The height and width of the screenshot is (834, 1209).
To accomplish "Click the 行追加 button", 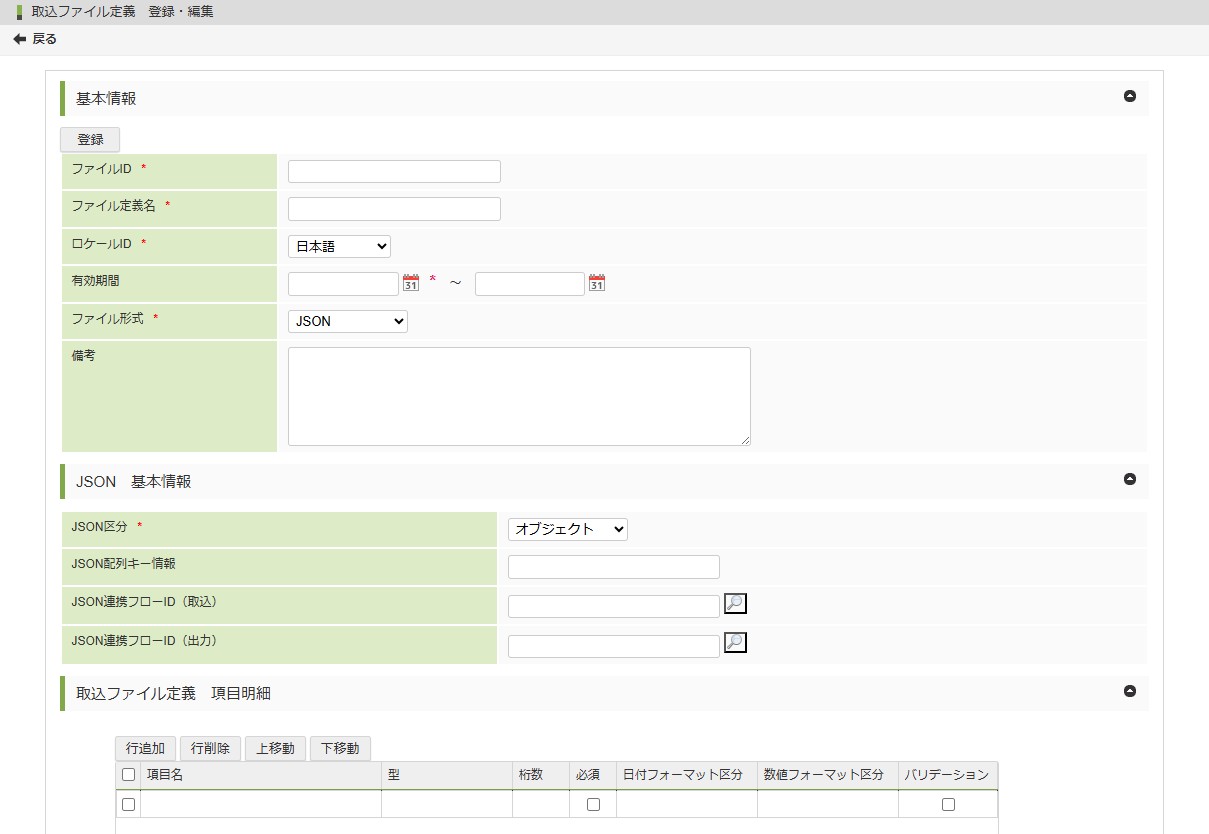I will click(145, 748).
